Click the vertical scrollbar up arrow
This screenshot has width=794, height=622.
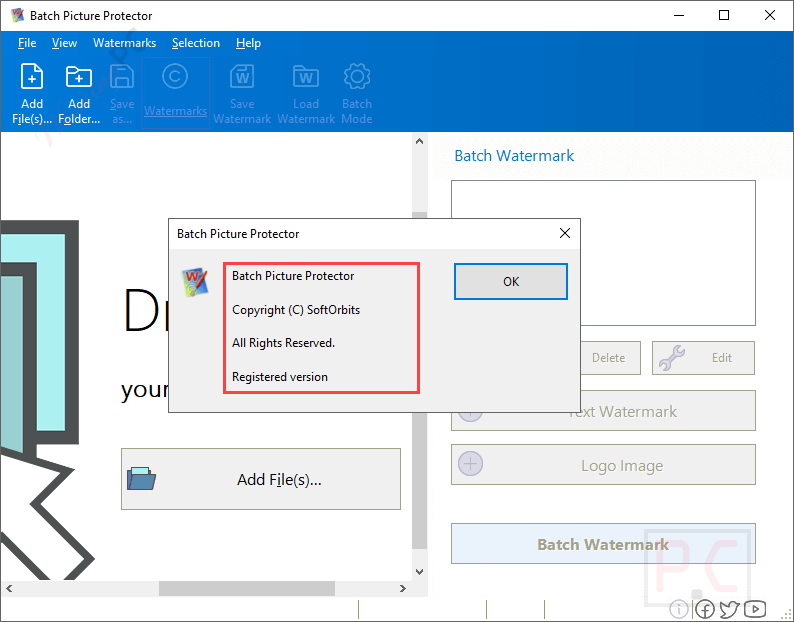419,141
